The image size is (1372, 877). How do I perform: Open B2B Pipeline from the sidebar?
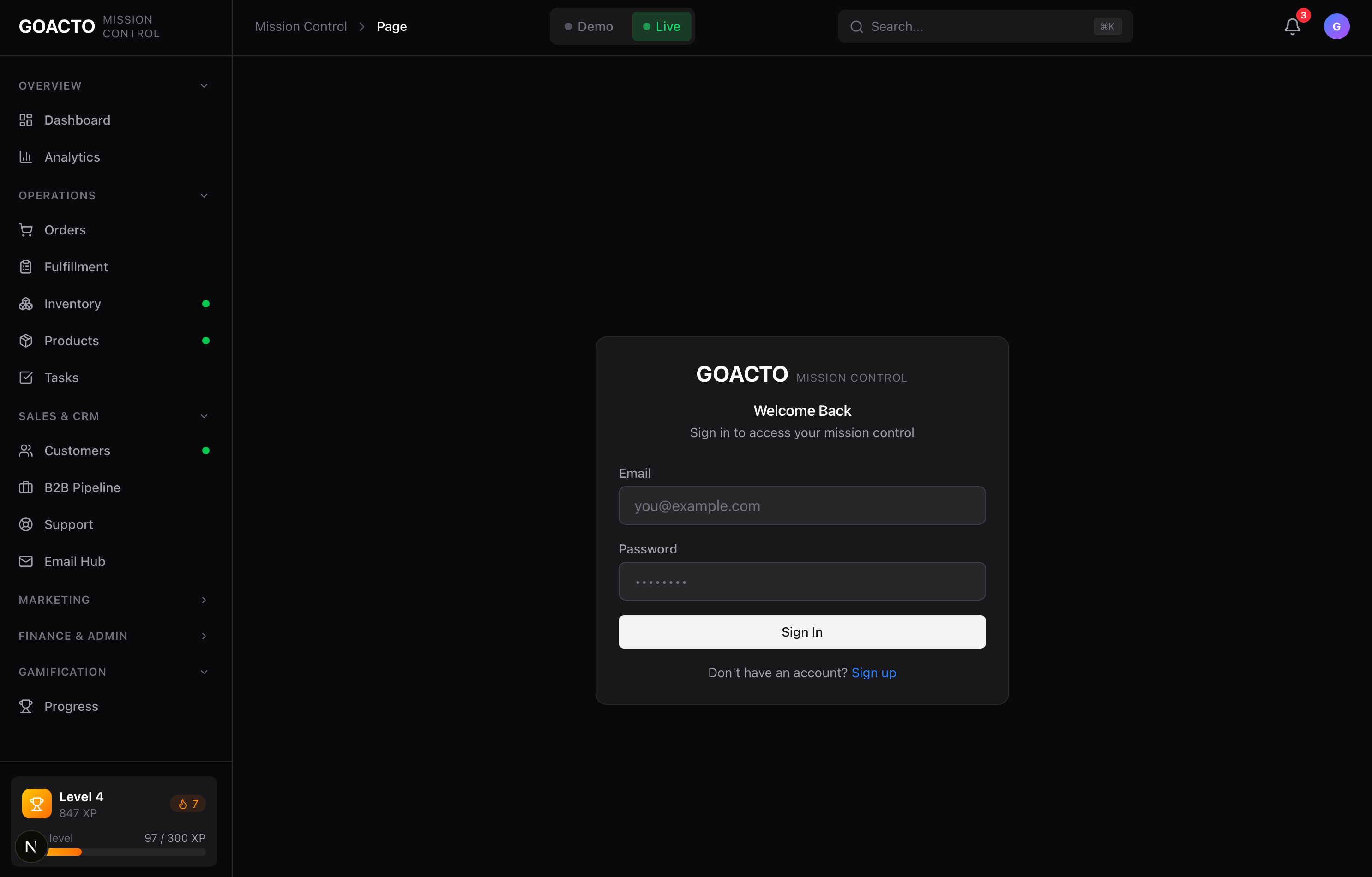(x=83, y=488)
